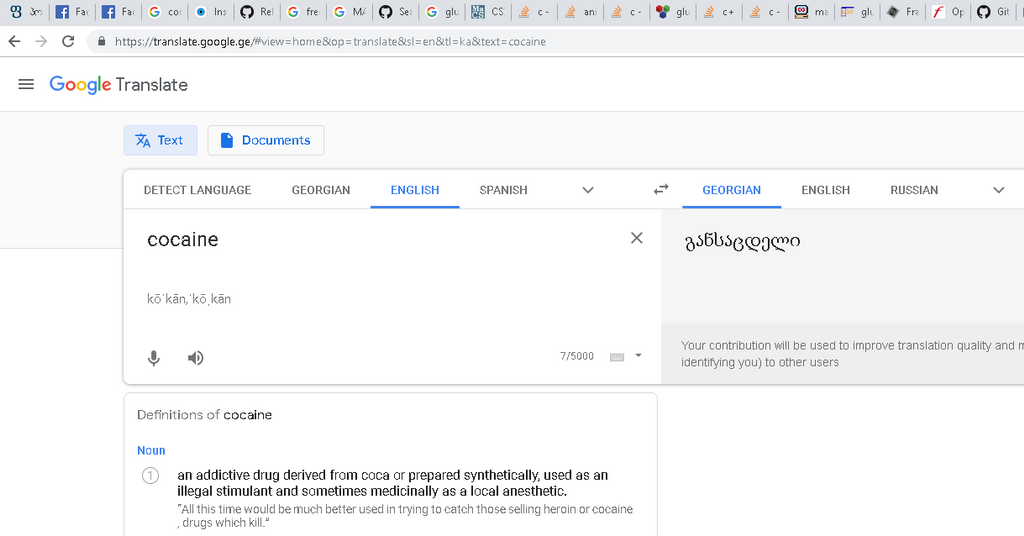The height and width of the screenshot is (536, 1024).
Task: Swap source and target languages
Action: point(661,189)
